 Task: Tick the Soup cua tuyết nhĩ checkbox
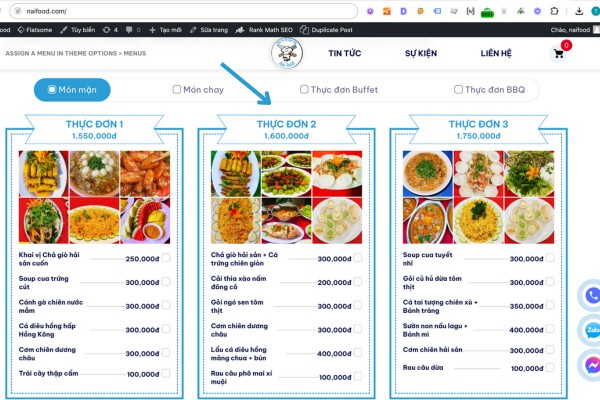[550, 258]
